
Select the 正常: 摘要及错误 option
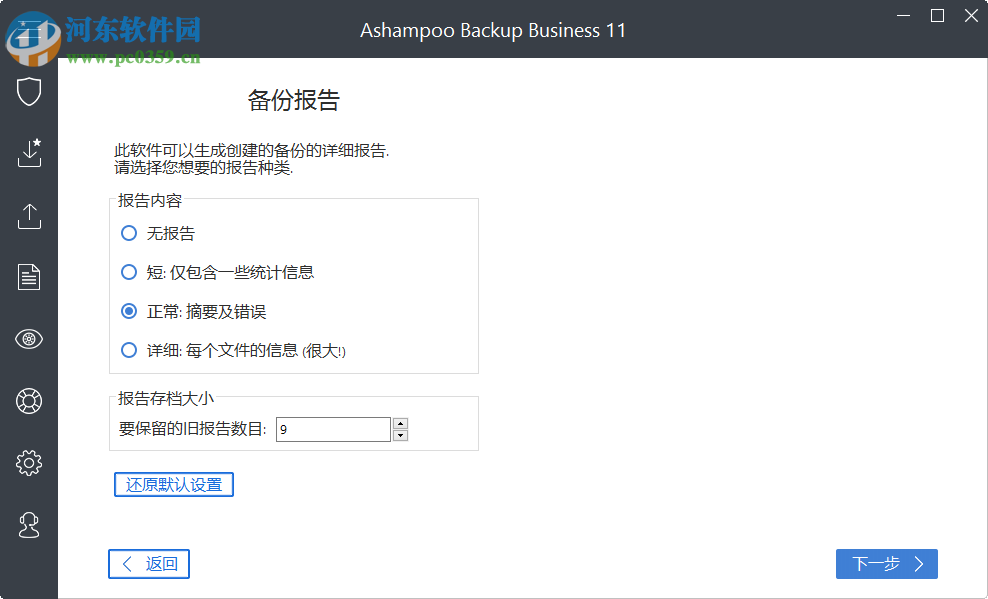[130, 311]
